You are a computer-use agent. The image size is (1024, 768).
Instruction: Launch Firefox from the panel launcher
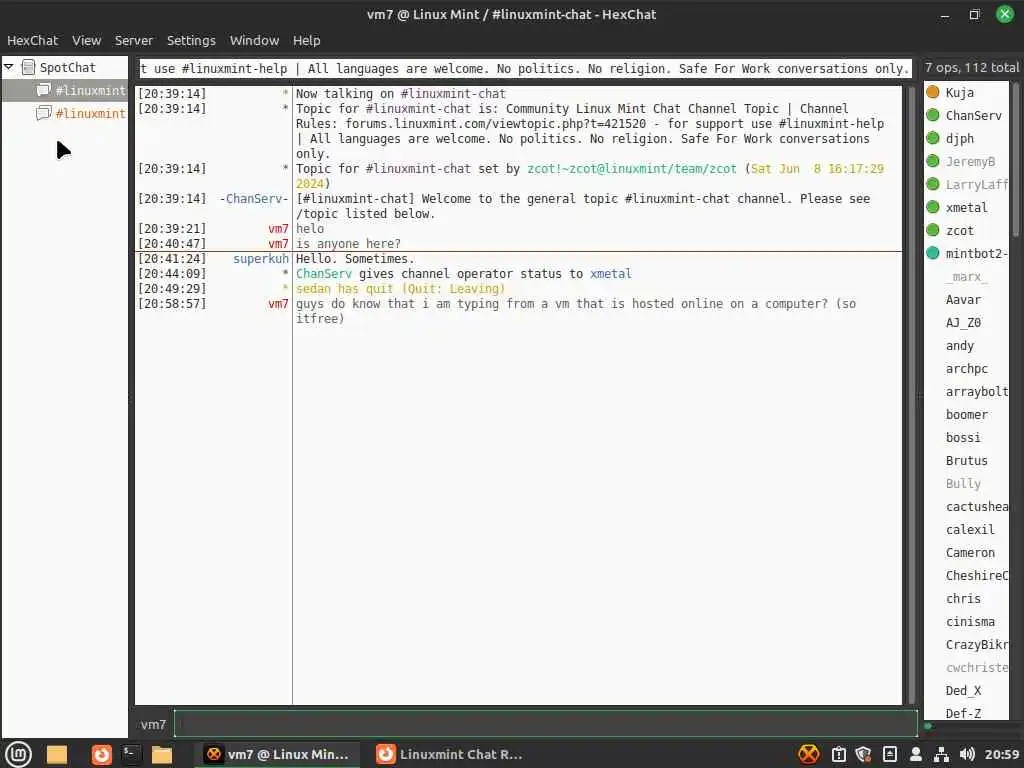(101, 754)
